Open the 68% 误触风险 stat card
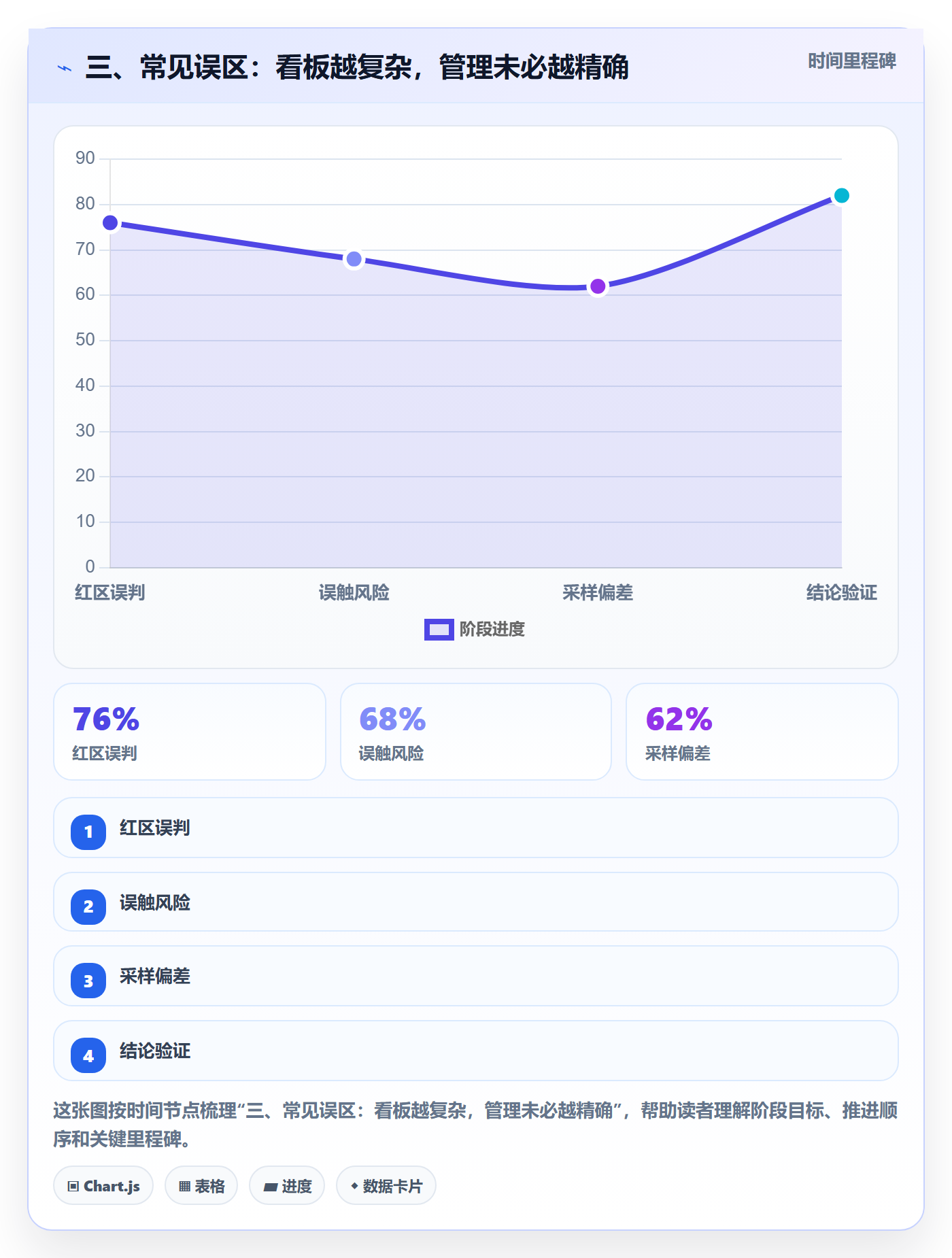This screenshot has width=952, height=1258. pyautogui.click(x=476, y=732)
